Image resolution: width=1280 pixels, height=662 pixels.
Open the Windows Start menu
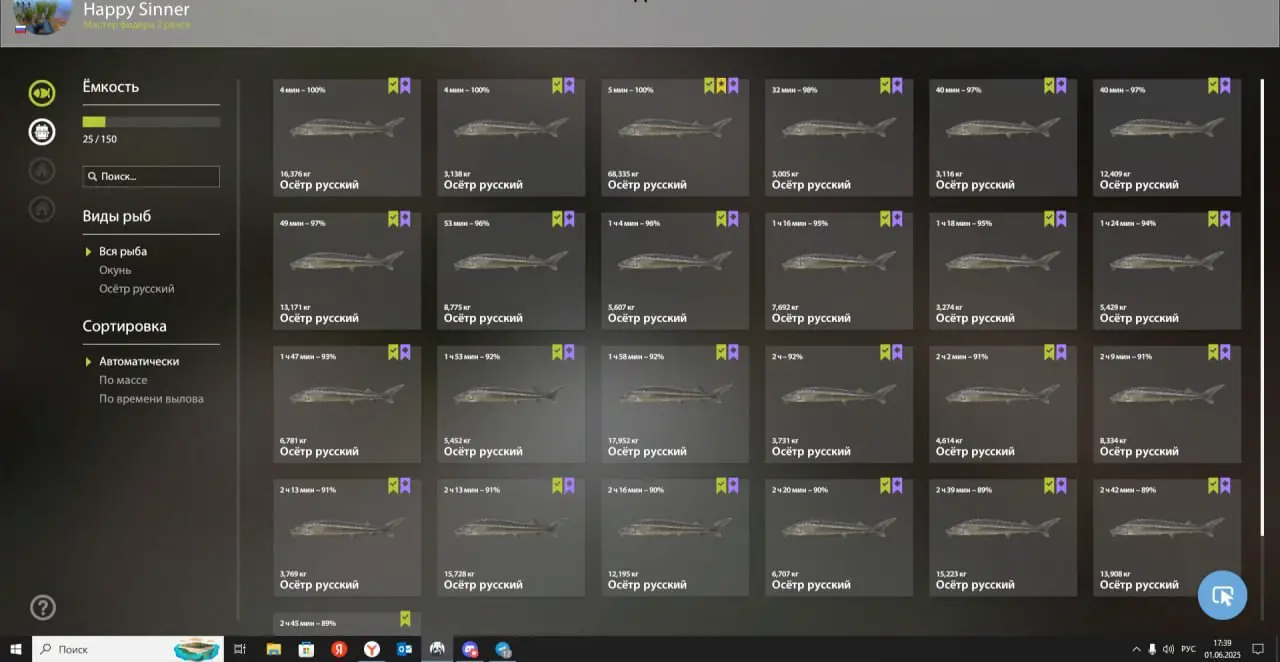[16, 649]
